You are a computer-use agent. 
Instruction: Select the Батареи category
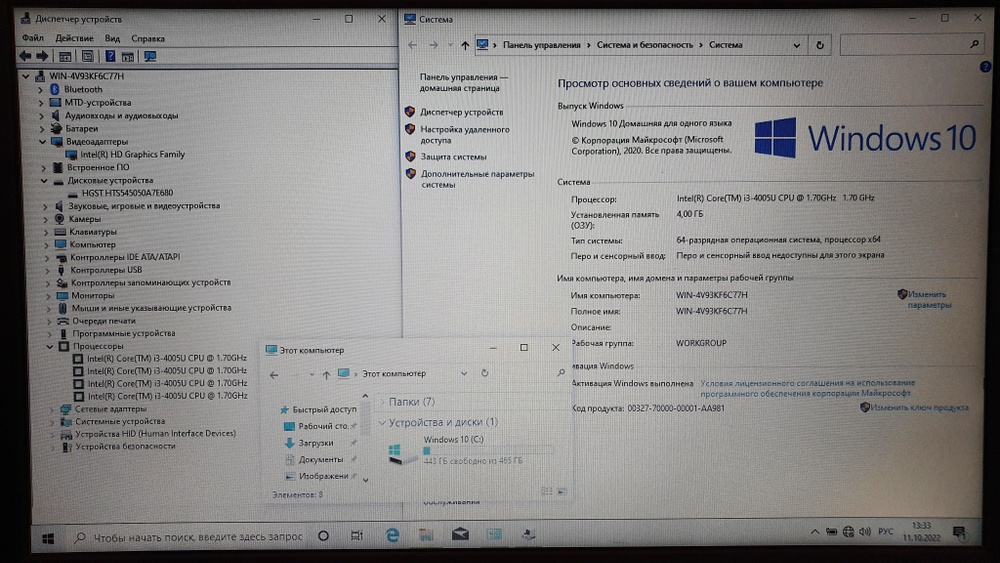point(82,128)
